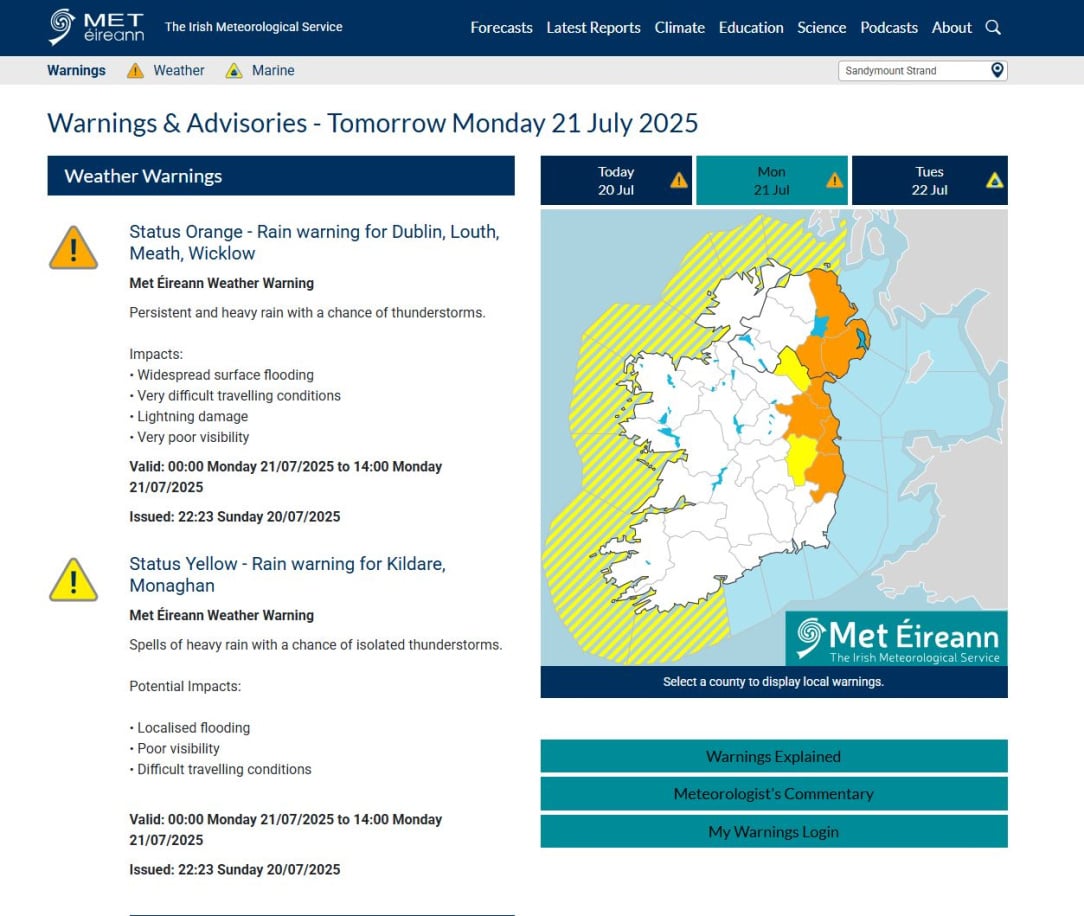Open the Podcasts menu

[888, 28]
